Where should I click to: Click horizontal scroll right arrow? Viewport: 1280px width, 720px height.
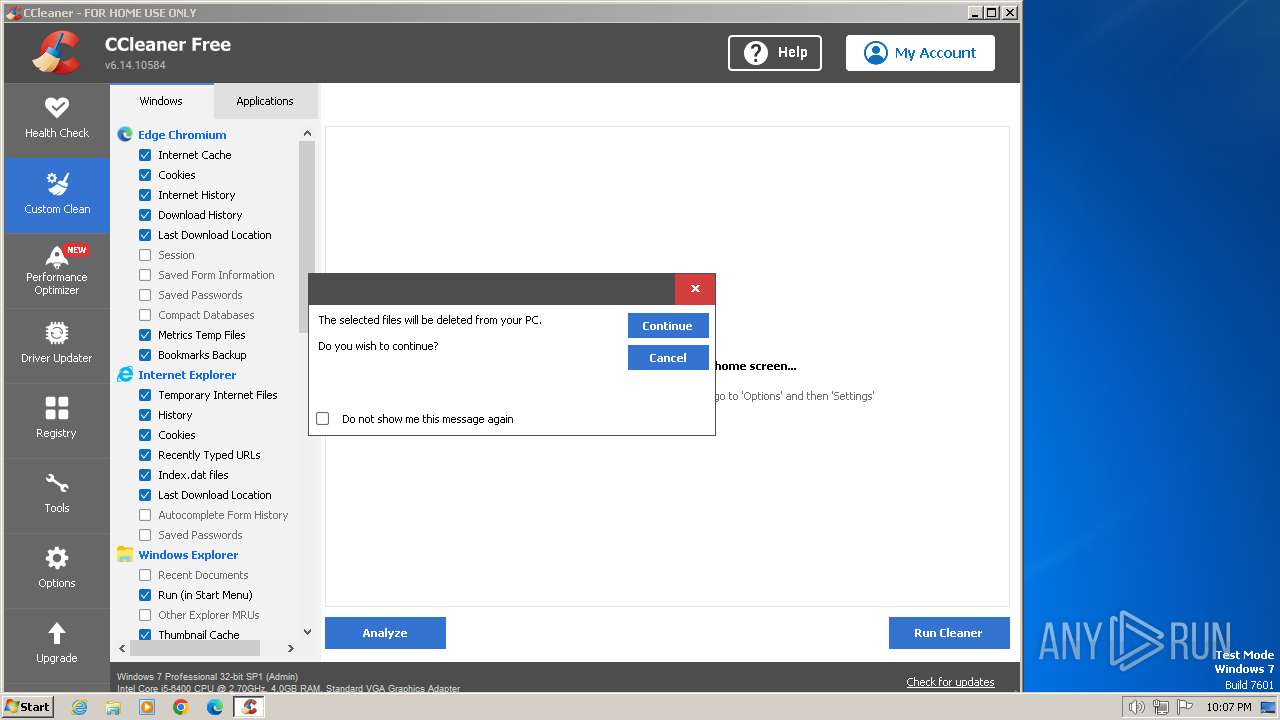point(291,648)
